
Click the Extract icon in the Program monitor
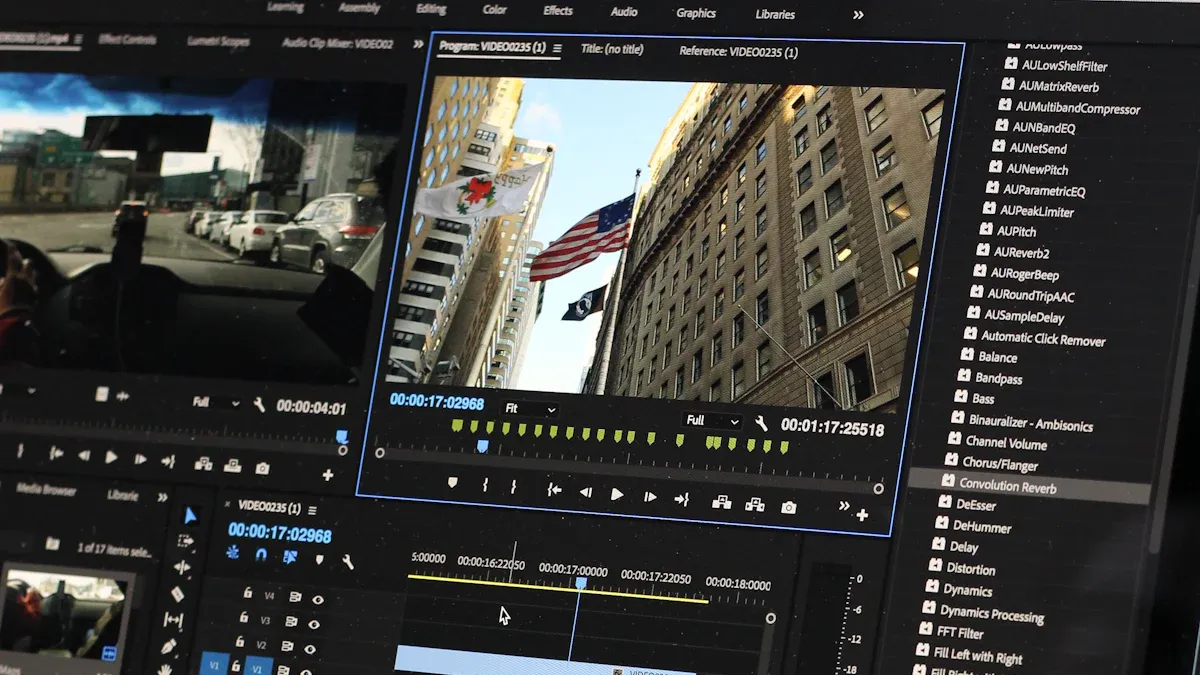(x=756, y=502)
